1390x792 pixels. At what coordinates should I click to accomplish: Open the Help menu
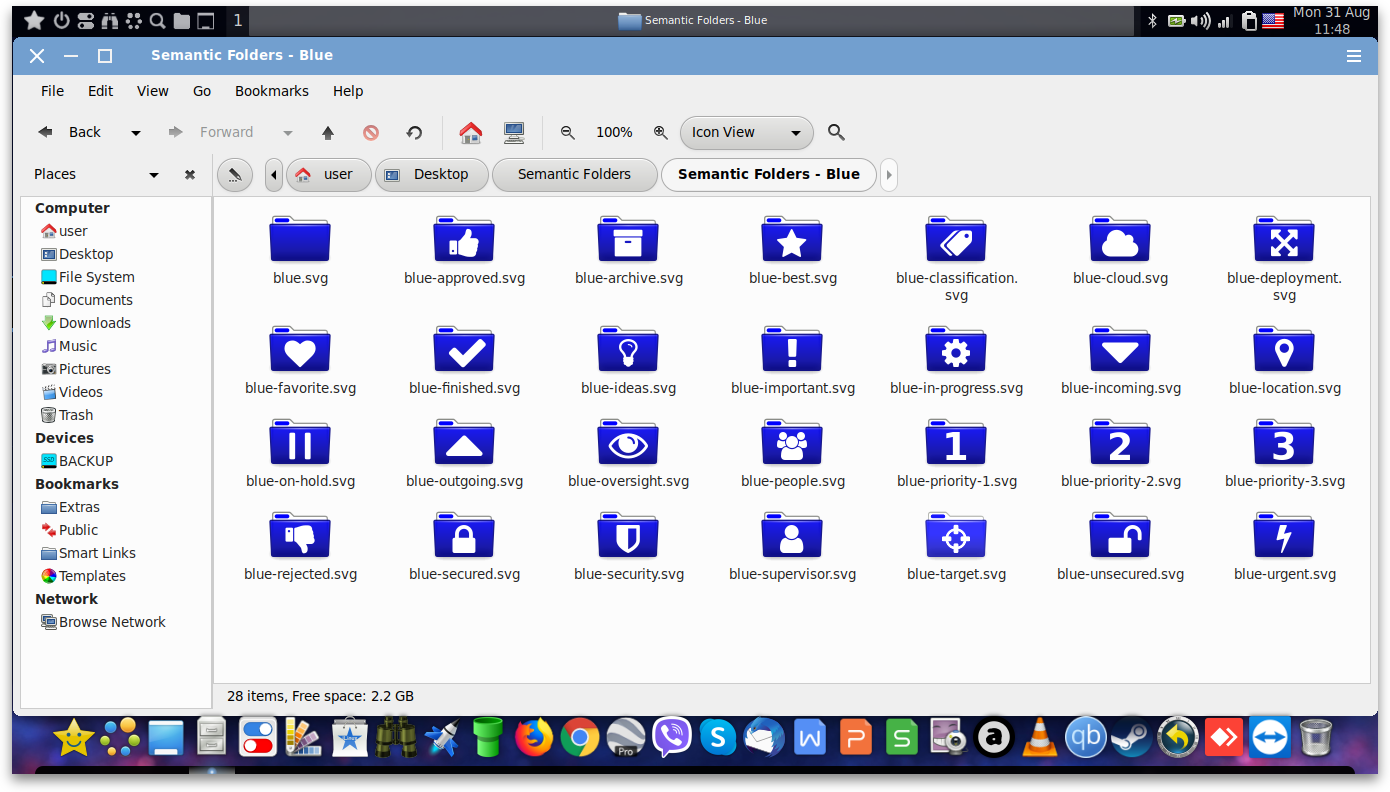tap(348, 91)
